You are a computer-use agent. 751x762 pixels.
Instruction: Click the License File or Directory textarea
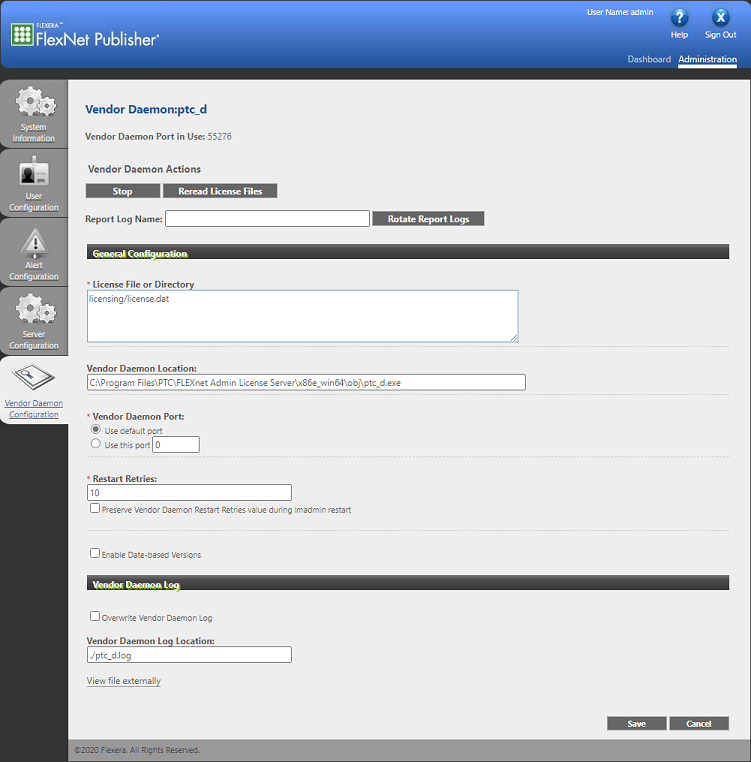tap(302, 316)
